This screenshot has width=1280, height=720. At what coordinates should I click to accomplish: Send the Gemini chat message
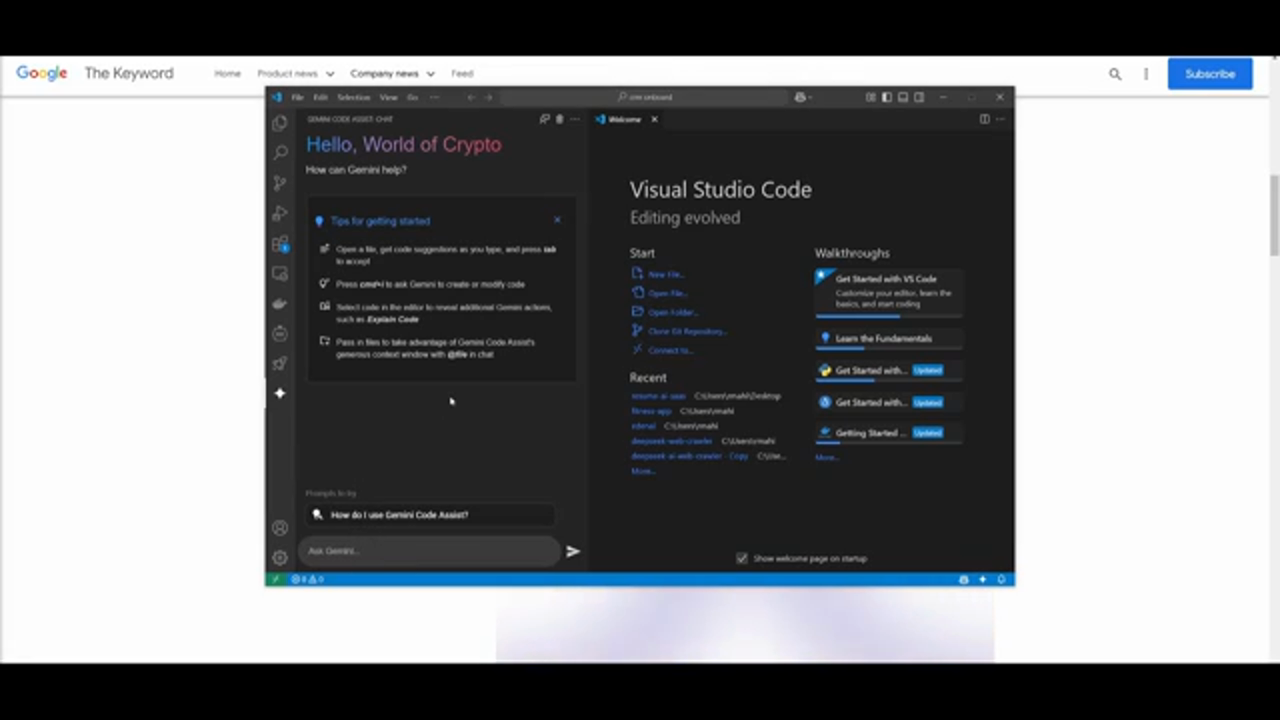click(x=573, y=551)
